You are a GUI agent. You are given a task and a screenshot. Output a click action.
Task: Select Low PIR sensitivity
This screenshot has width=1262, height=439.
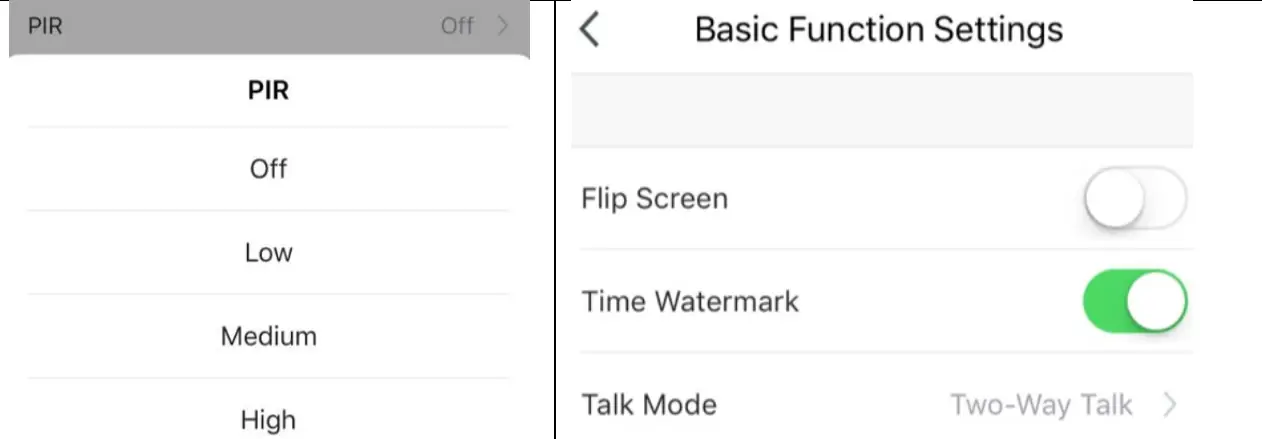coord(268,253)
